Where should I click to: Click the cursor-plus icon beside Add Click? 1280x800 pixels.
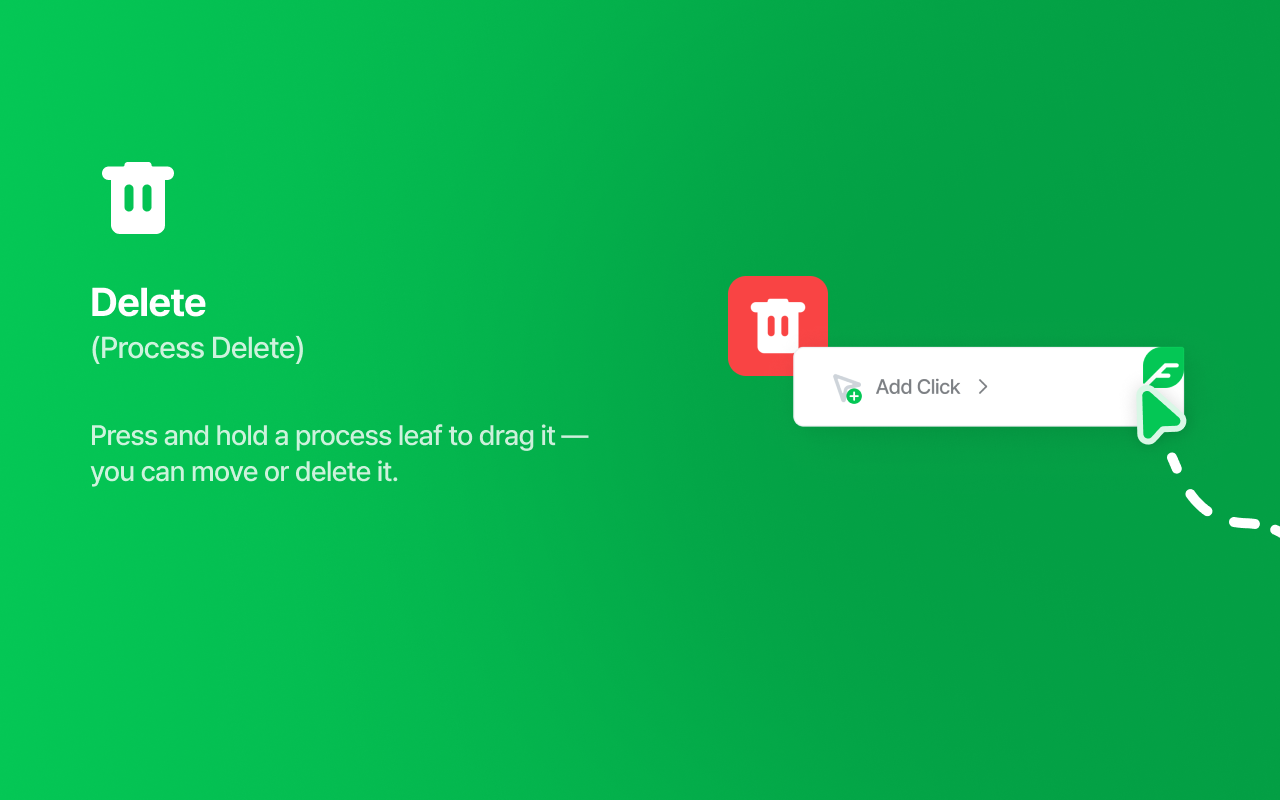click(x=847, y=388)
